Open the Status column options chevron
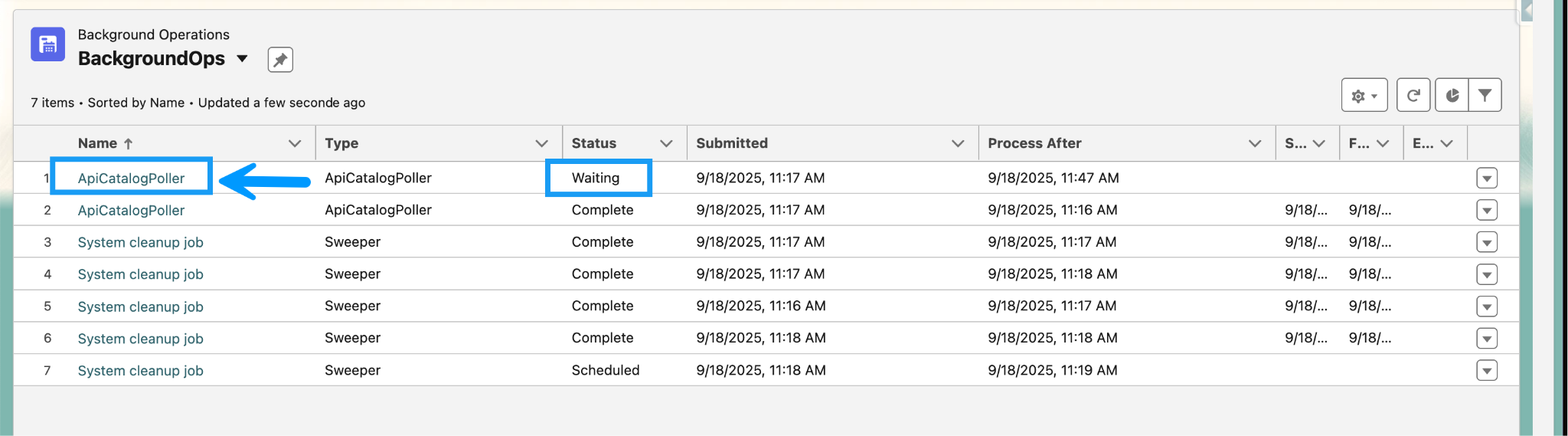This screenshot has width=1568, height=436. click(666, 143)
